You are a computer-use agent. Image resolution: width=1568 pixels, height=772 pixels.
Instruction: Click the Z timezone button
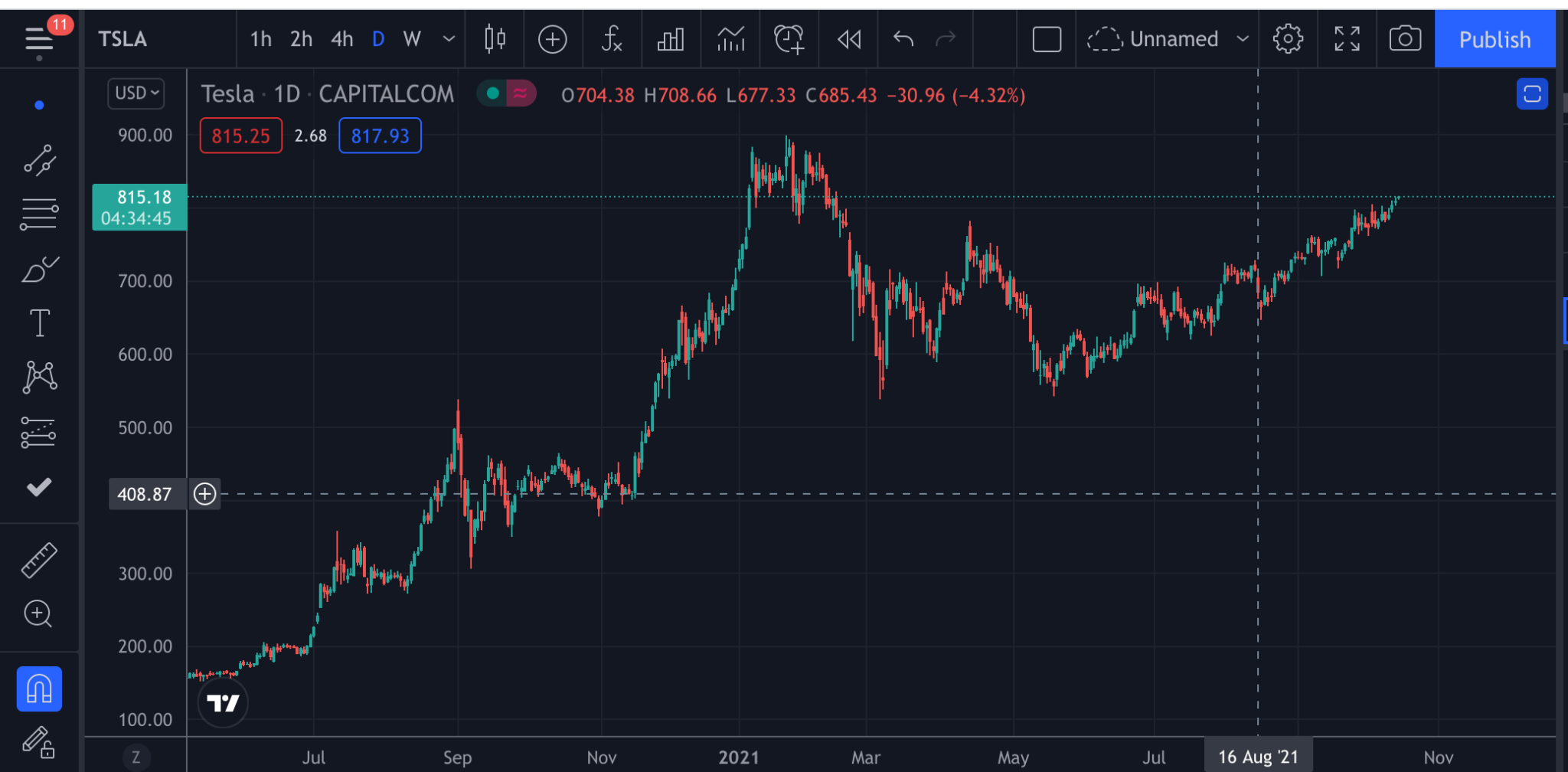click(136, 757)
